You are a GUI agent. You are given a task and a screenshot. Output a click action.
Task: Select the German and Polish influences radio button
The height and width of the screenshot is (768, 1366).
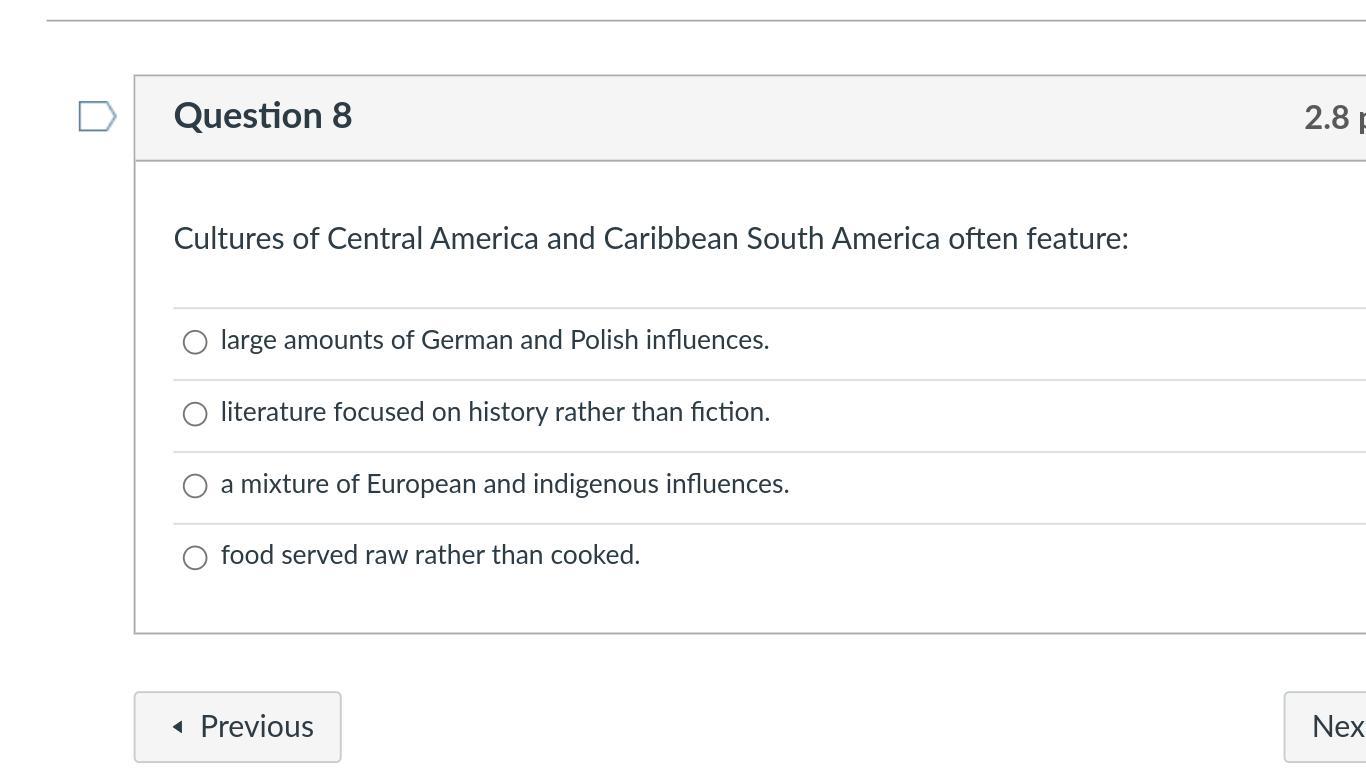[x=195, y=342]
